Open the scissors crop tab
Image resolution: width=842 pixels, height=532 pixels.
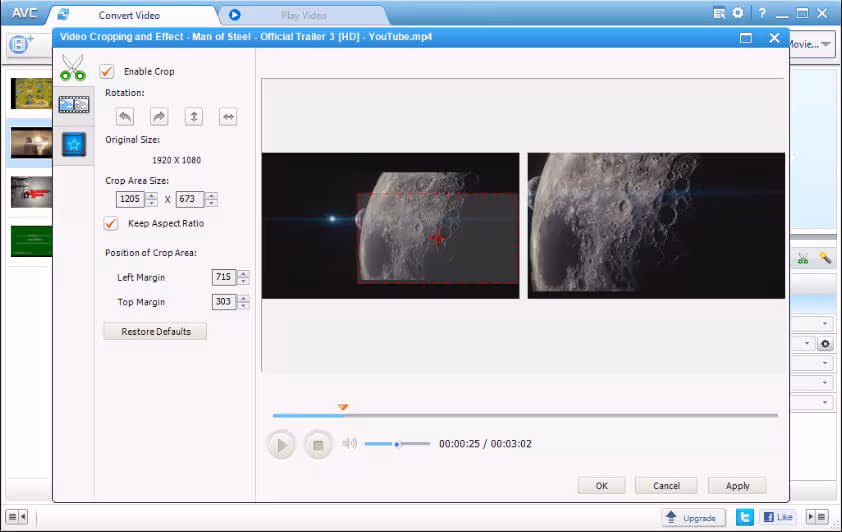(x=73, y=67)
